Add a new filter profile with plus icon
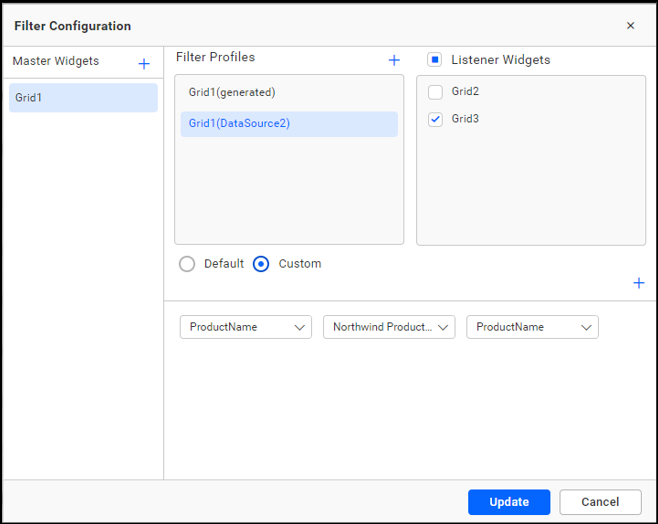 pos(394,60)
